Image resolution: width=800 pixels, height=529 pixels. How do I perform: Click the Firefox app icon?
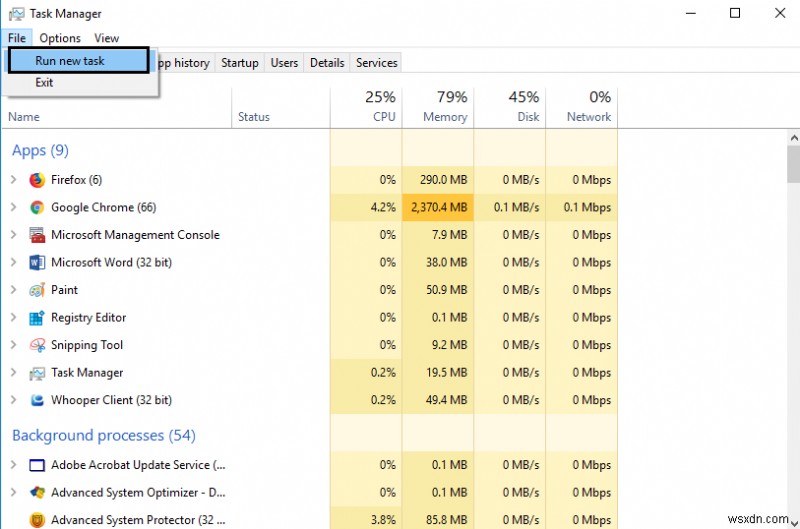(37, 180)
